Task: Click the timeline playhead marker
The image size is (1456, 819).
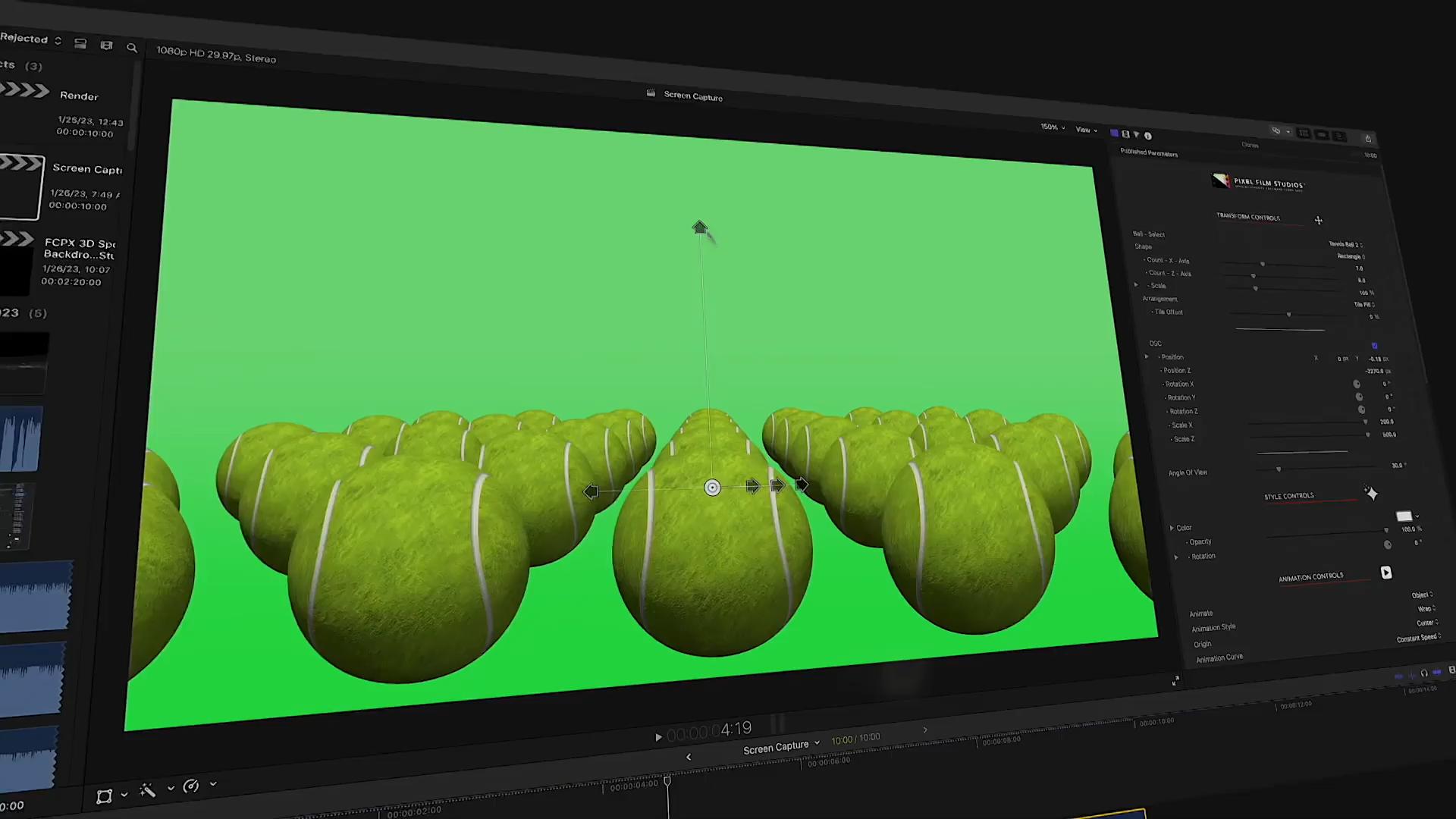Action: [x=667, y=780]
